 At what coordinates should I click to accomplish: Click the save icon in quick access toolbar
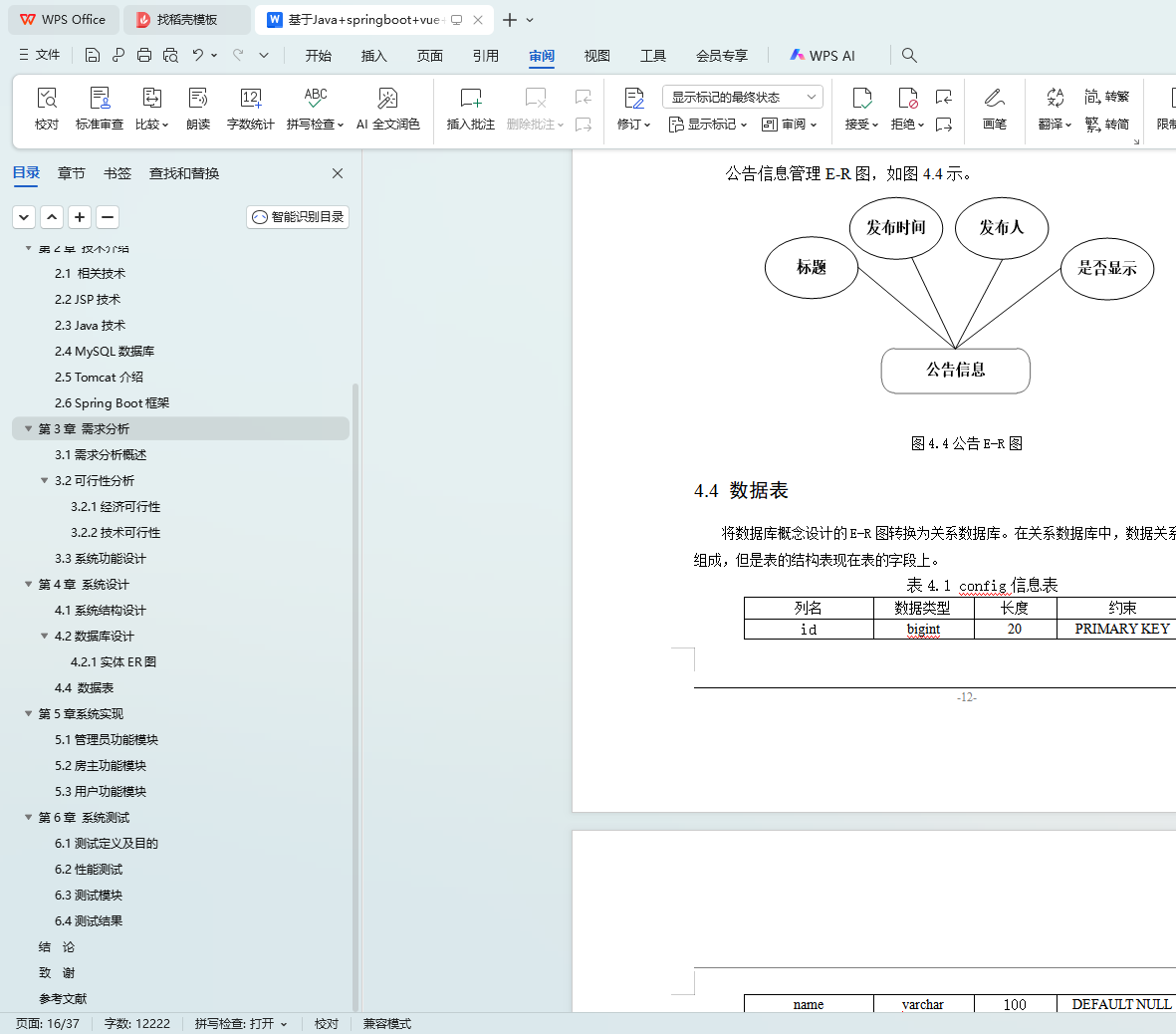click(93, 55)
